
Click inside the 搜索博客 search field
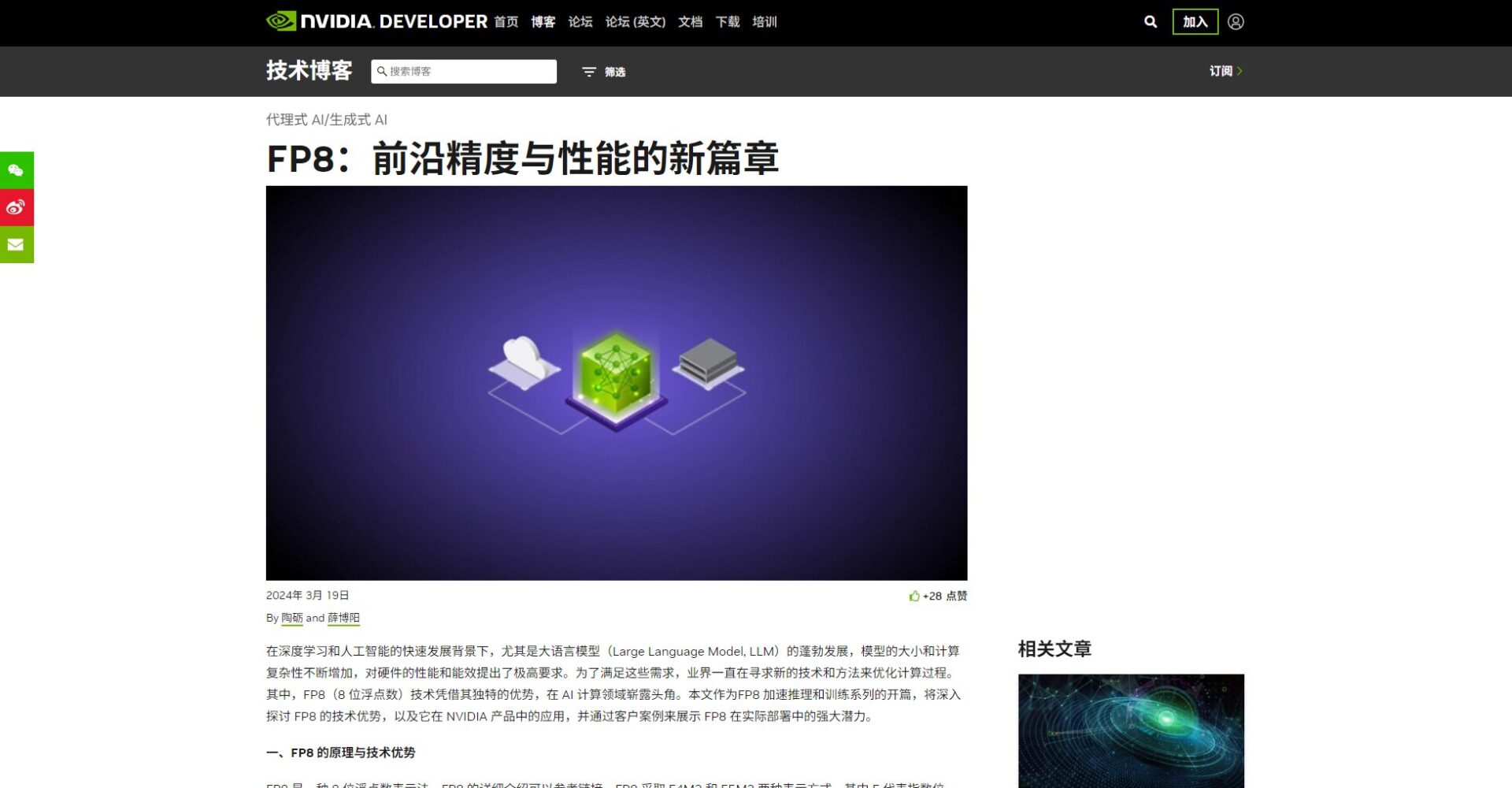click(x=465, y=70)
